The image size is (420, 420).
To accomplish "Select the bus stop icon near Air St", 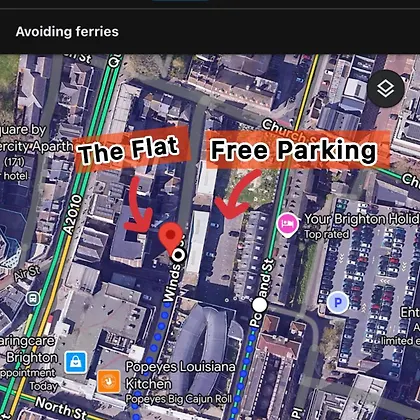I will point(33,298).
